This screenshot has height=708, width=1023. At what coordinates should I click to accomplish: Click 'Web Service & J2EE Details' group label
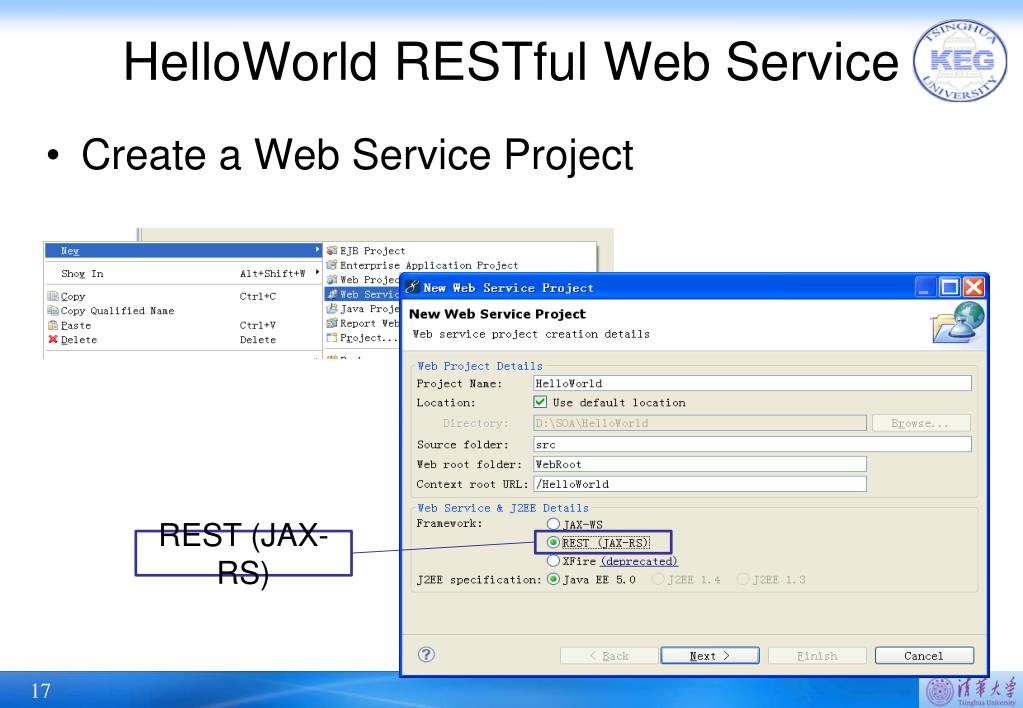pos(502,508)
